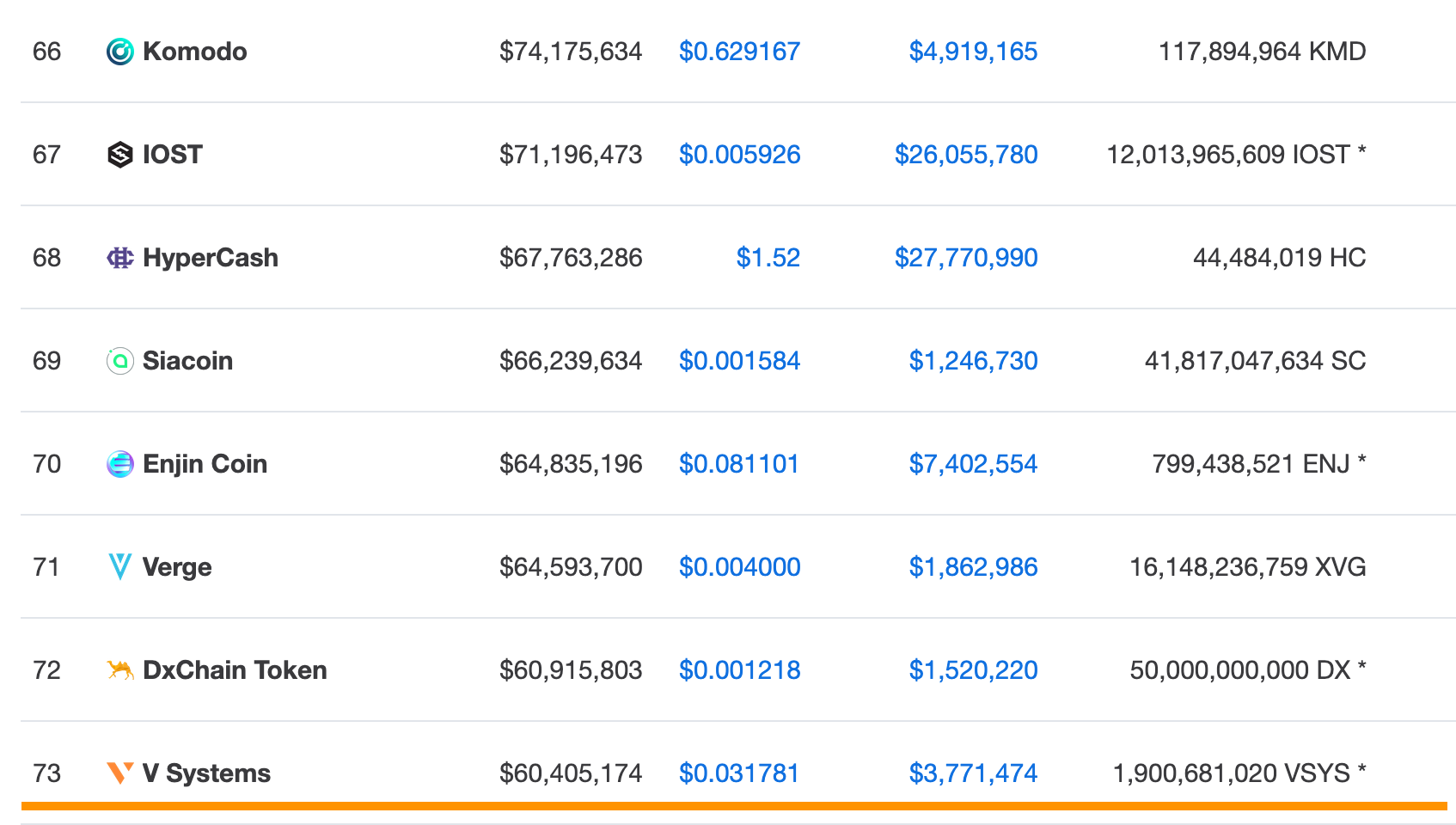Click V Systems price $0.031781

pyautogui.click(x=739, y=773)
